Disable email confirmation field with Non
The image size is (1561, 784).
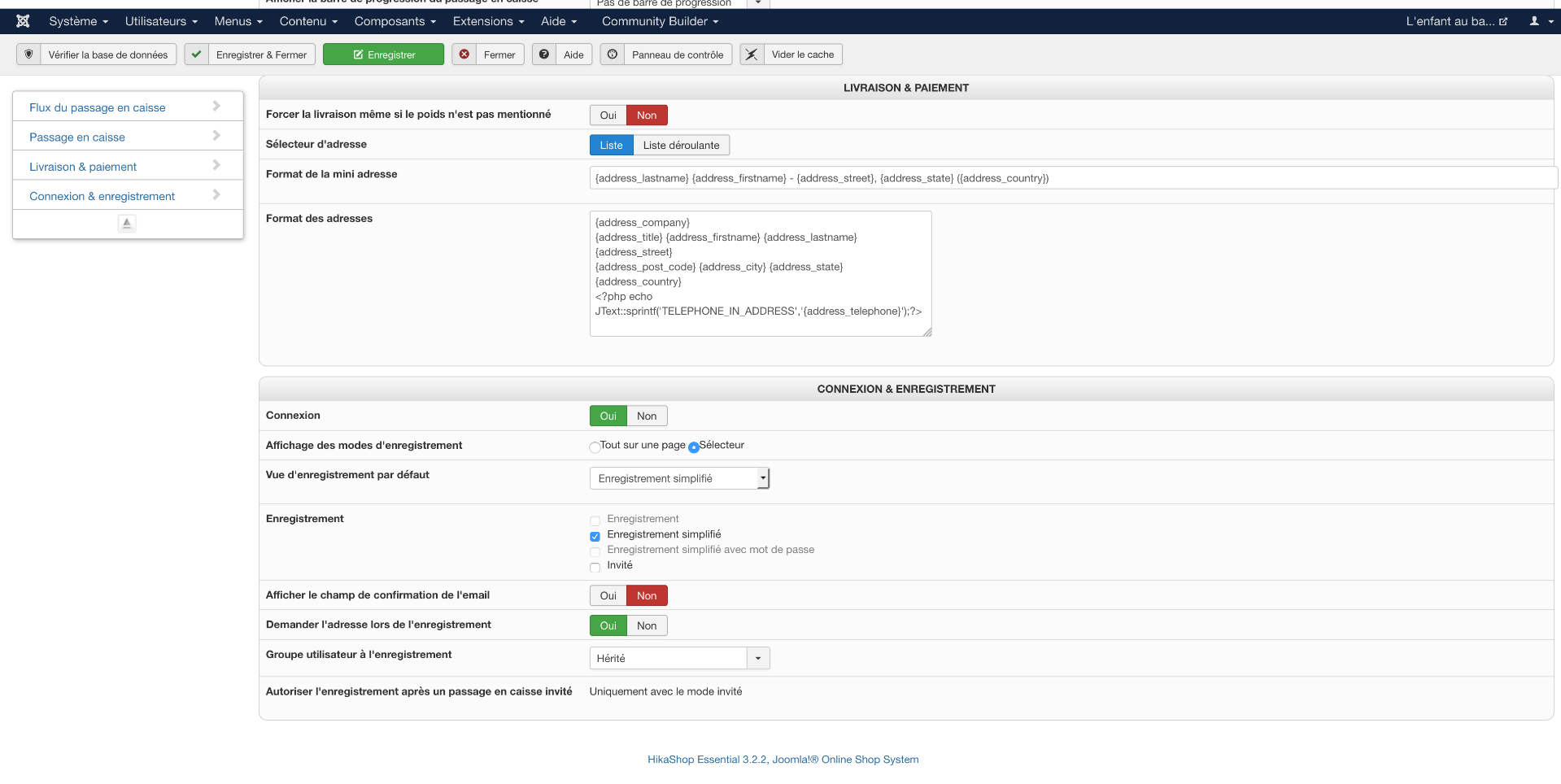click(647, 596)
